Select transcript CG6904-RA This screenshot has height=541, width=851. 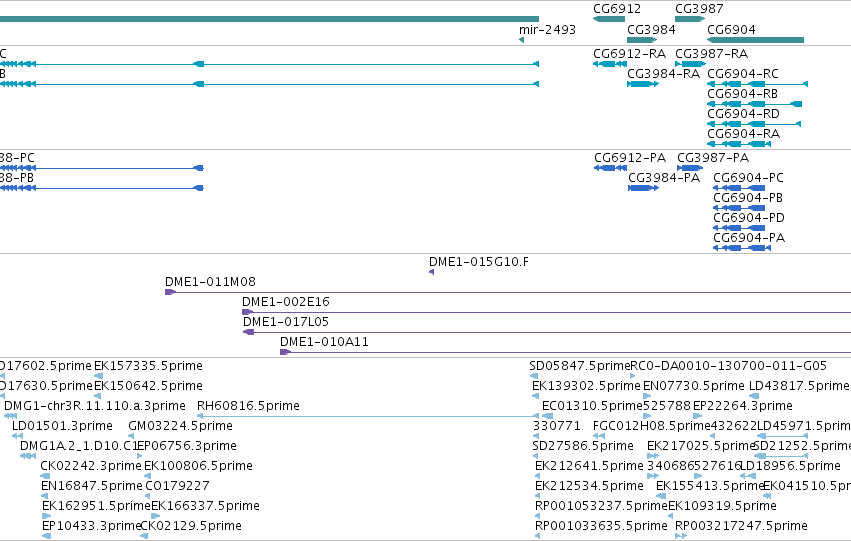point(739,144)
